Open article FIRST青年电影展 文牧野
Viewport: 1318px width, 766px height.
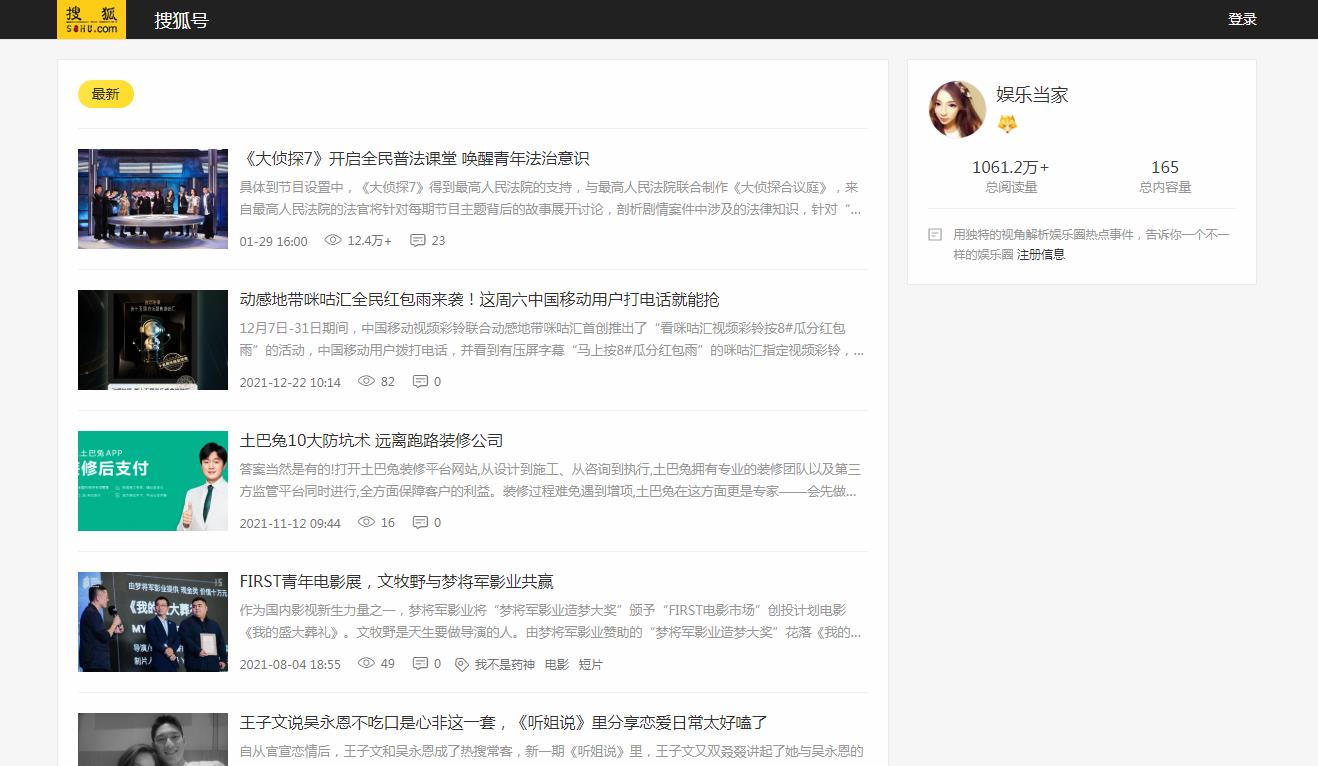(x=397, y=581)
